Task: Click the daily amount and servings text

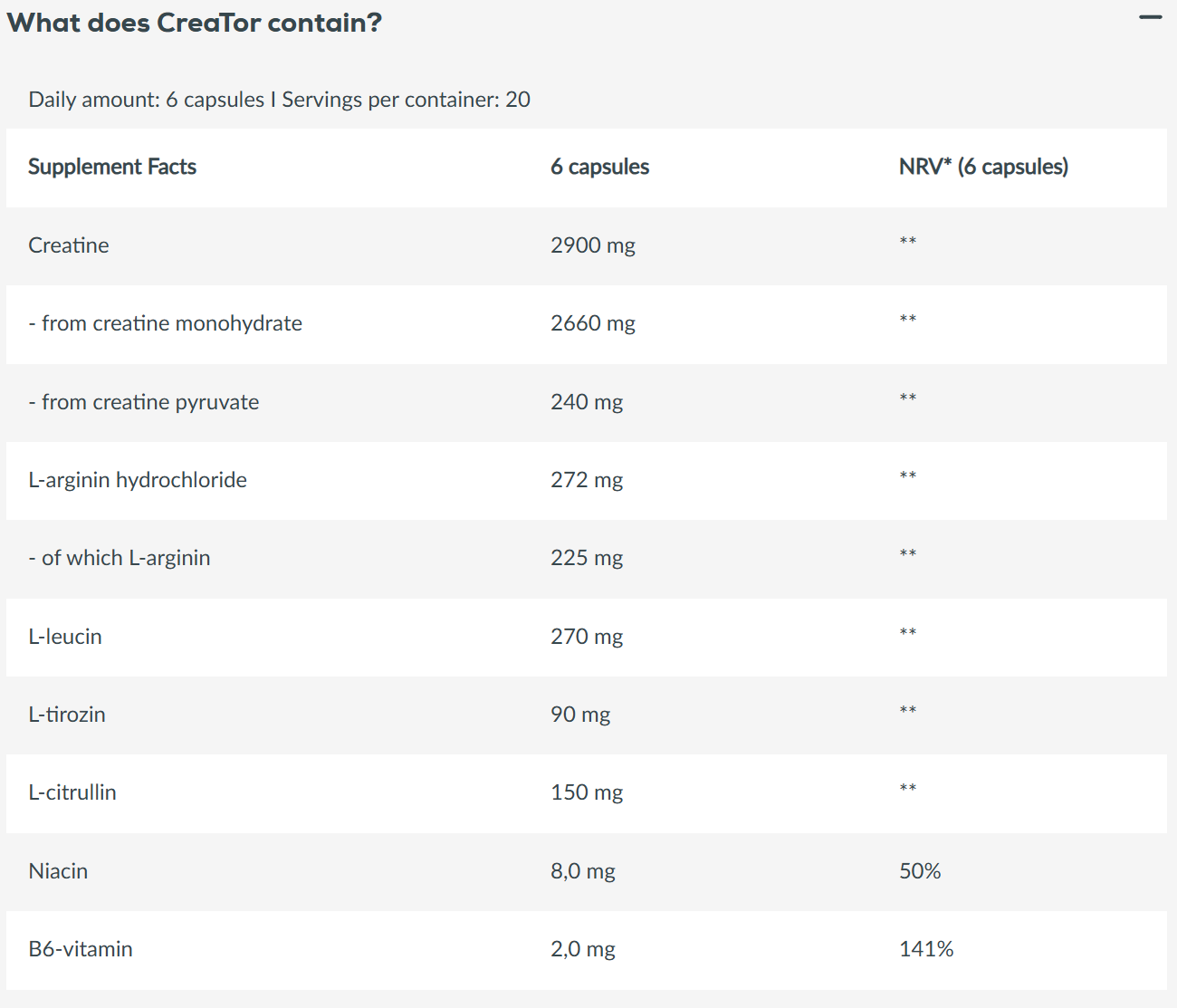Action: [x=279, y=100]
